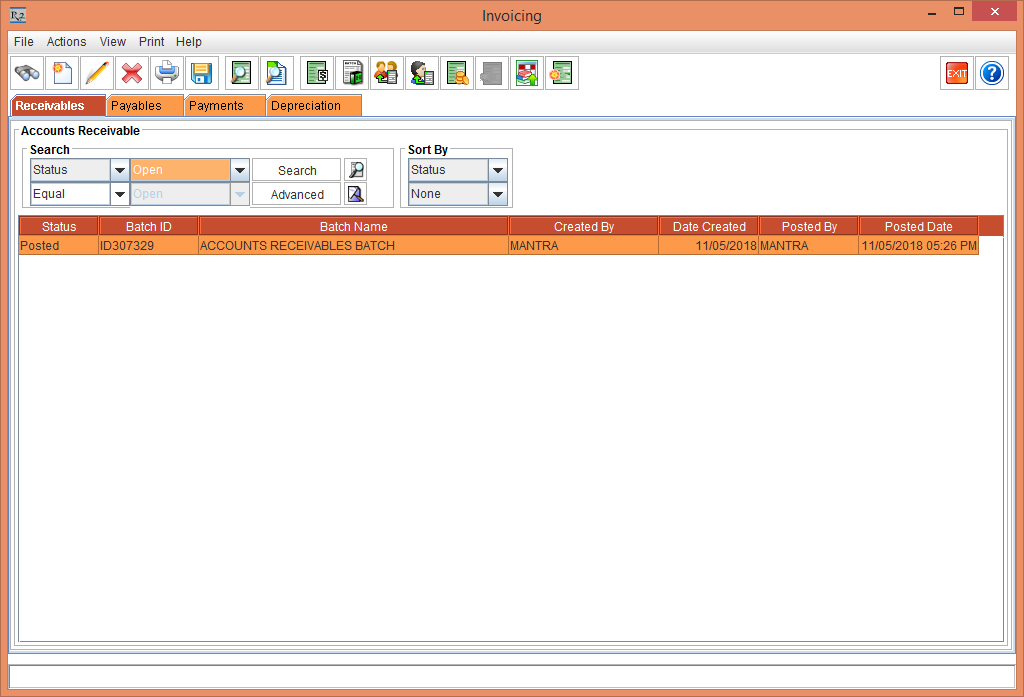This screenshot has width=1024, height=697.
Task: Click the 11/05/2018 05:26 PM cell
Action: (x=919, y=246)
